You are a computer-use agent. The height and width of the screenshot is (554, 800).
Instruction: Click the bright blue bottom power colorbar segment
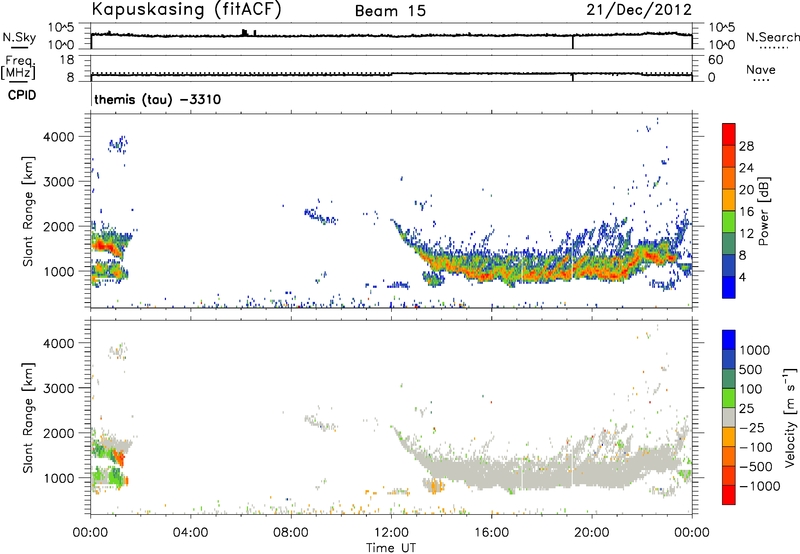tap(729, 287)
